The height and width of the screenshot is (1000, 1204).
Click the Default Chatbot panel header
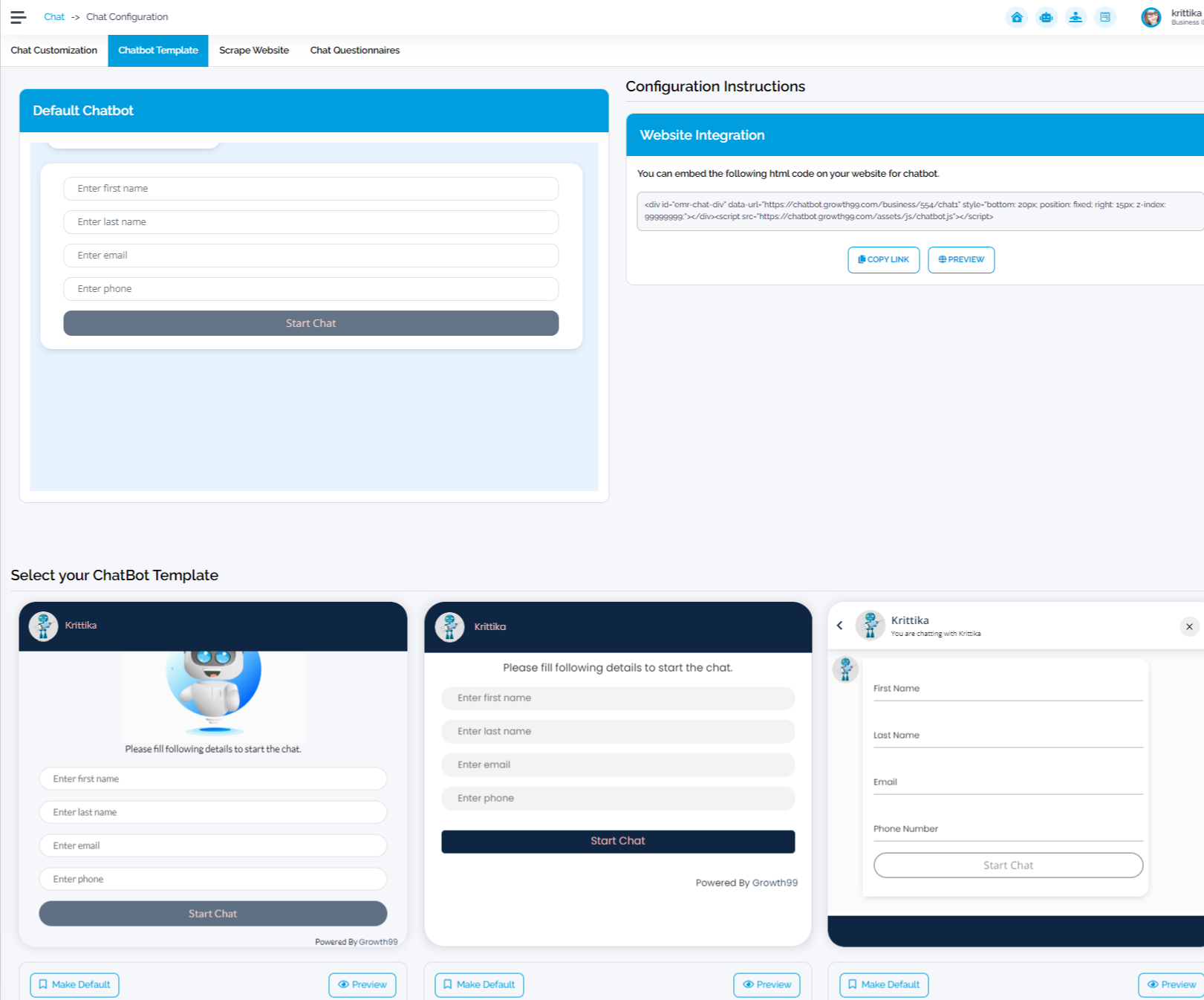314,111
